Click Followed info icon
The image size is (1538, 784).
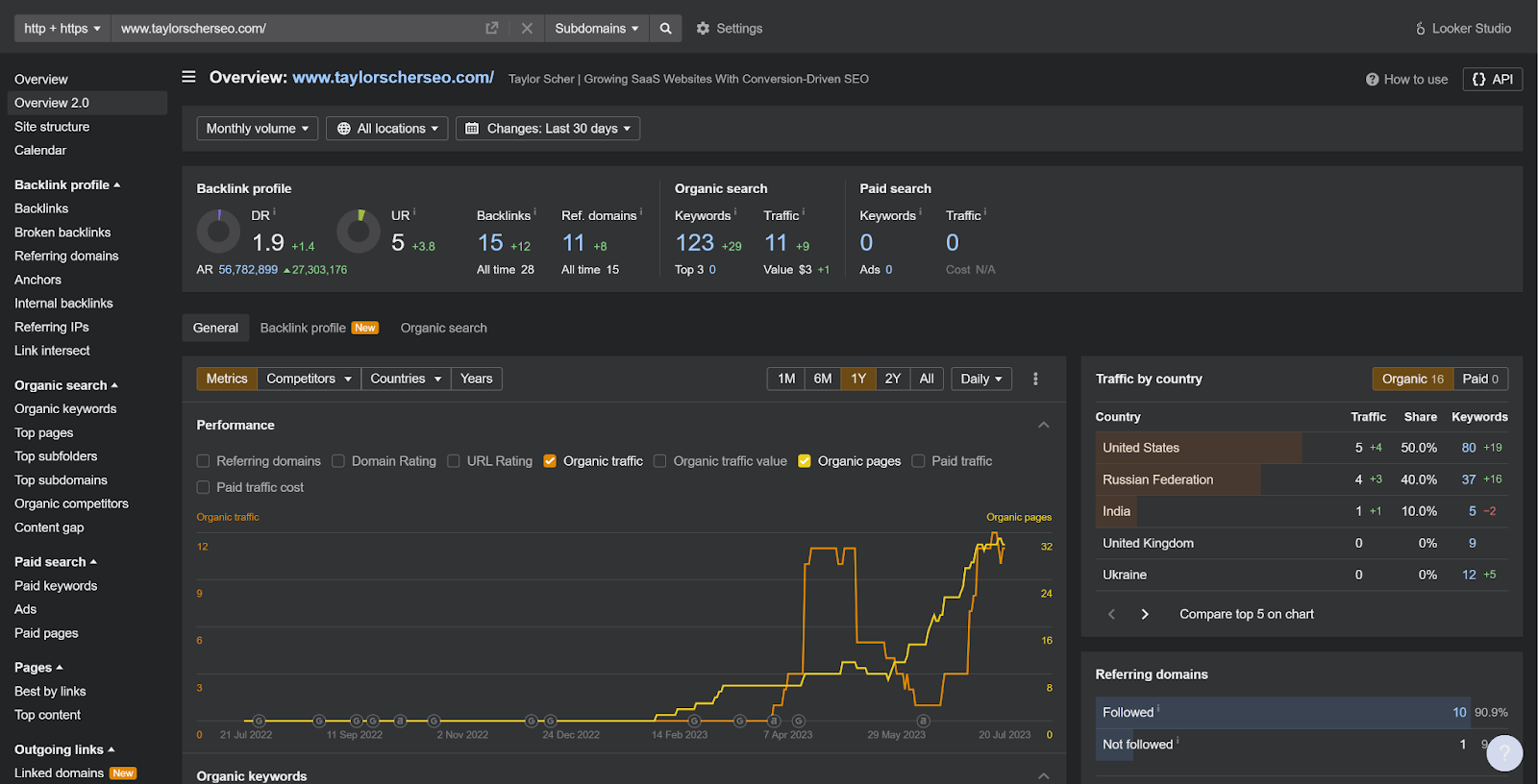coord(1157,708)
